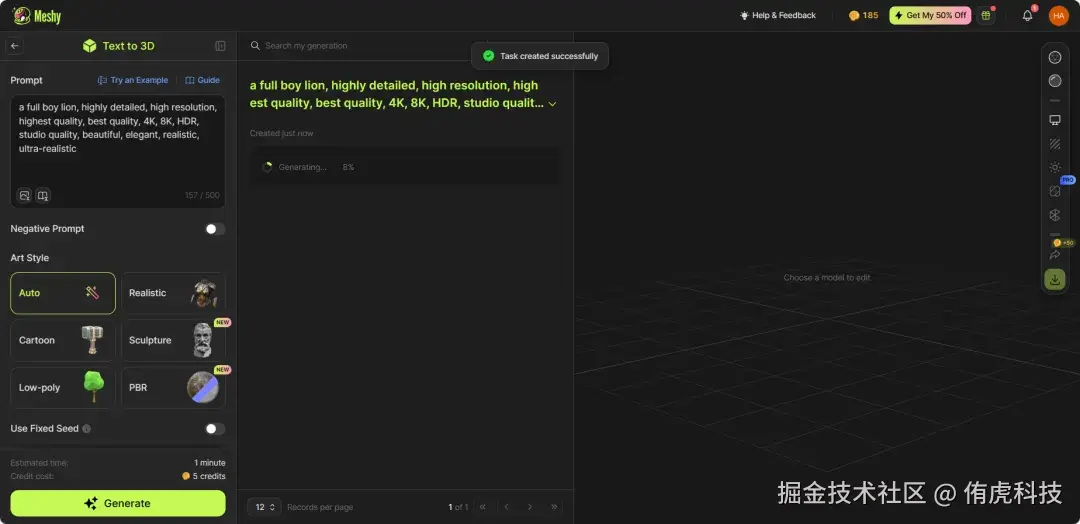Go to the next page of records
This screenshot has height=524, width=1080.
click(x=530, y=507)
